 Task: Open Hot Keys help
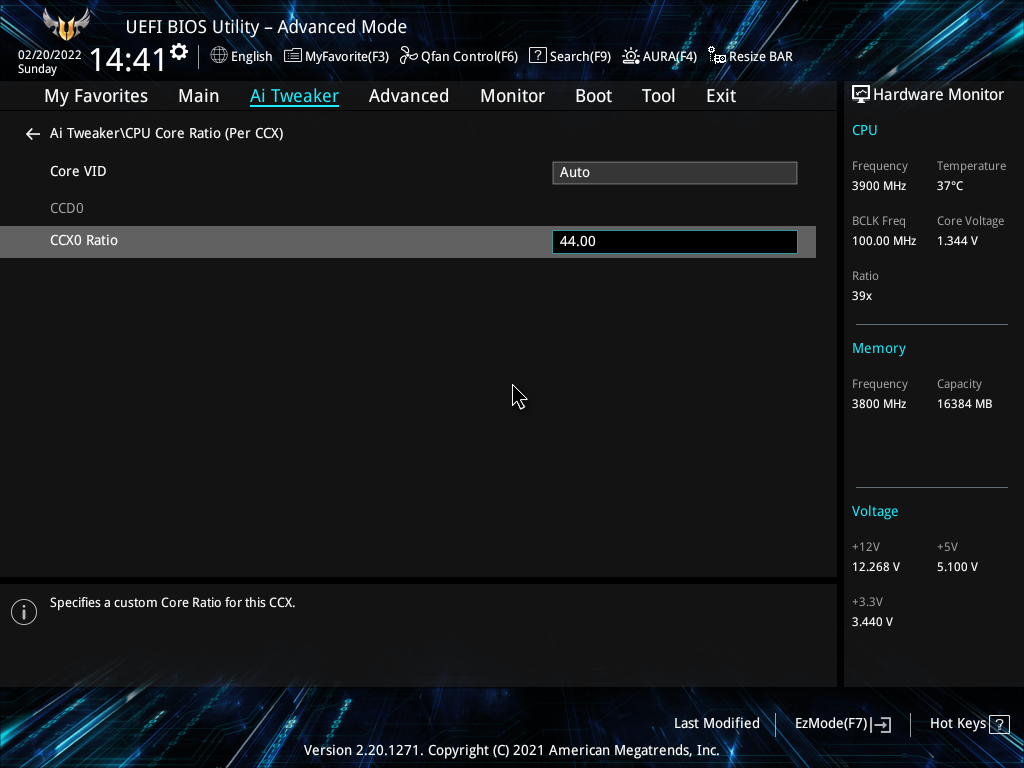tap(957, 724)
